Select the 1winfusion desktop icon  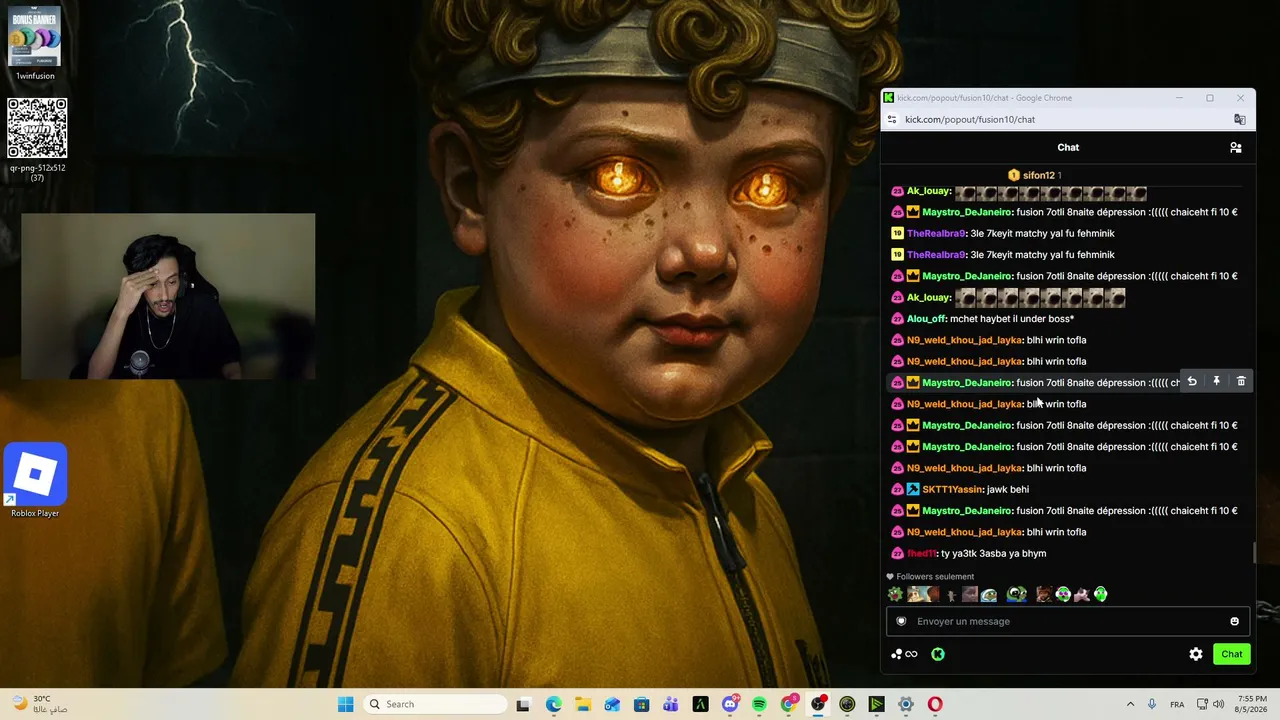35,43
